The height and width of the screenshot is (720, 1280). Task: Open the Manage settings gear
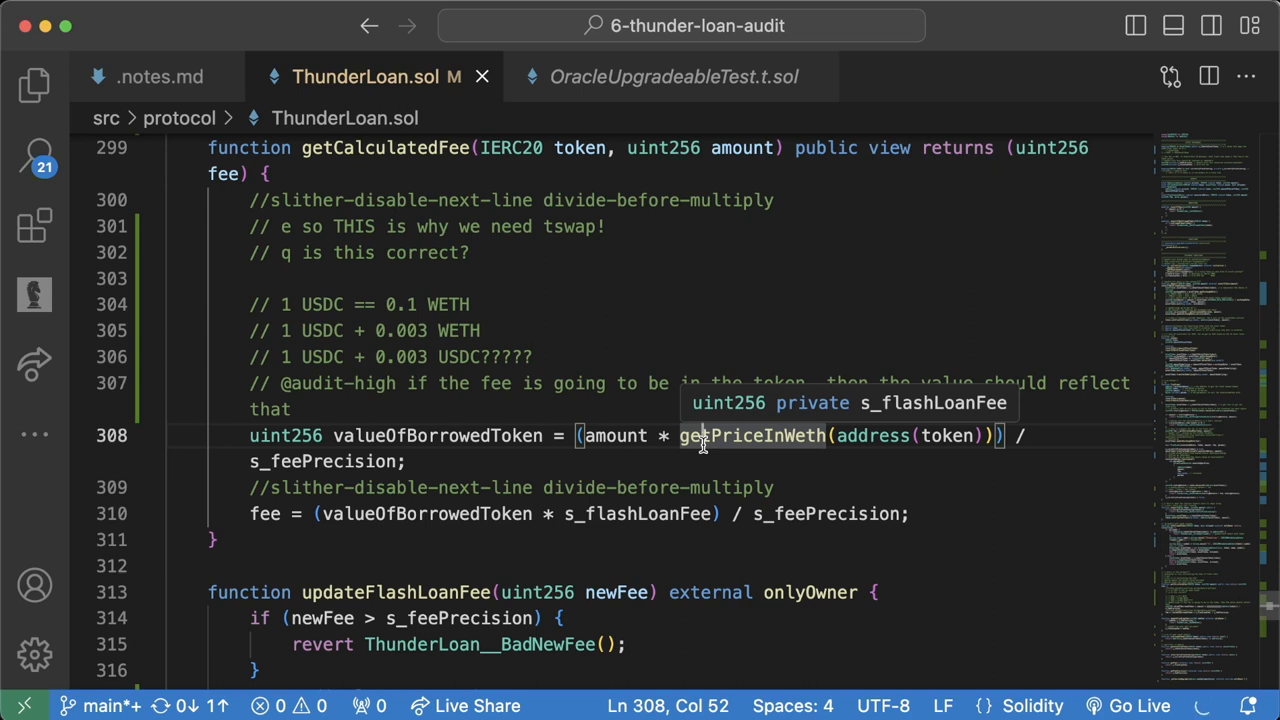point(34,653)
